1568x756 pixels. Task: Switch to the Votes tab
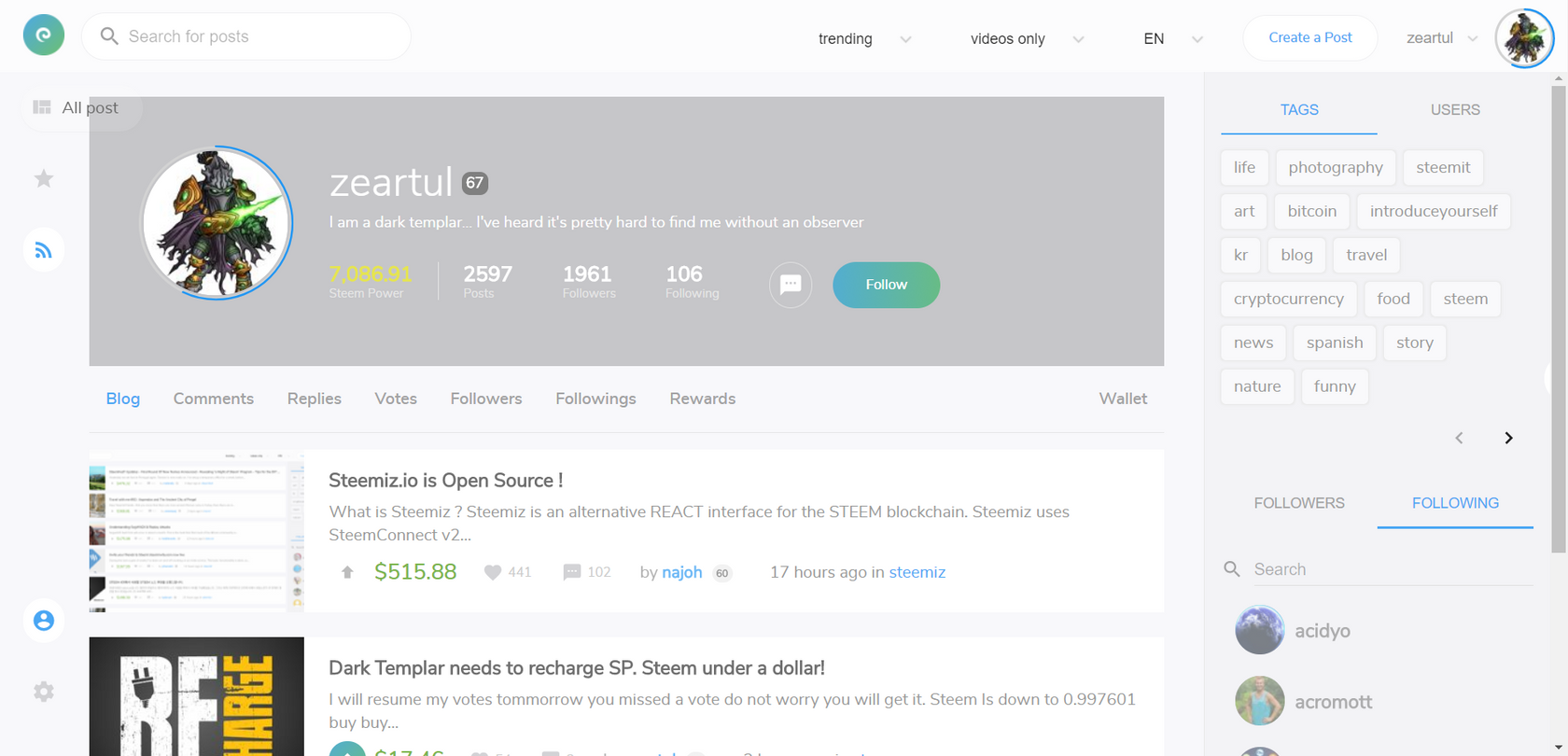396,399
